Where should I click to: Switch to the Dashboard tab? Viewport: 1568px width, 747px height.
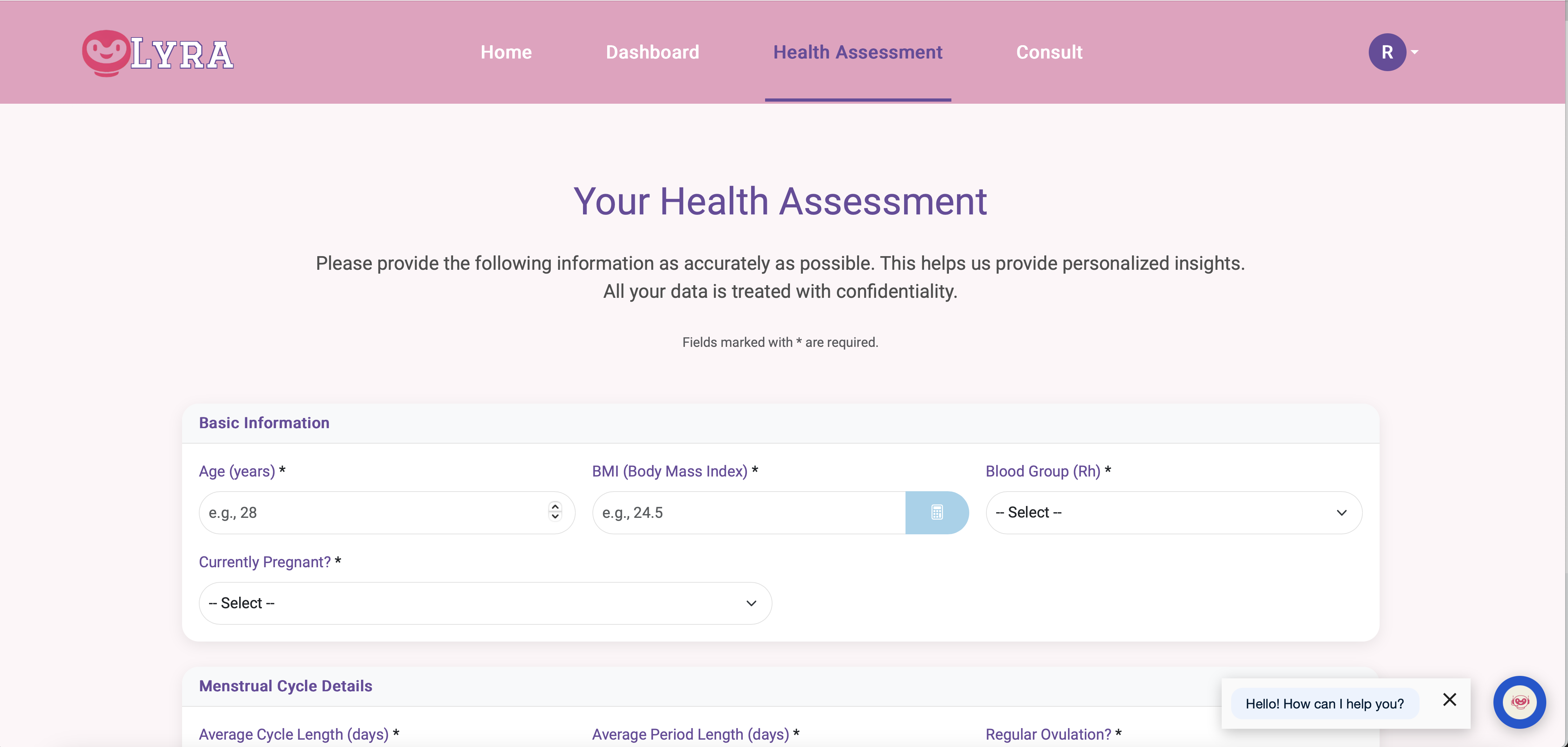tap(652, 53)
